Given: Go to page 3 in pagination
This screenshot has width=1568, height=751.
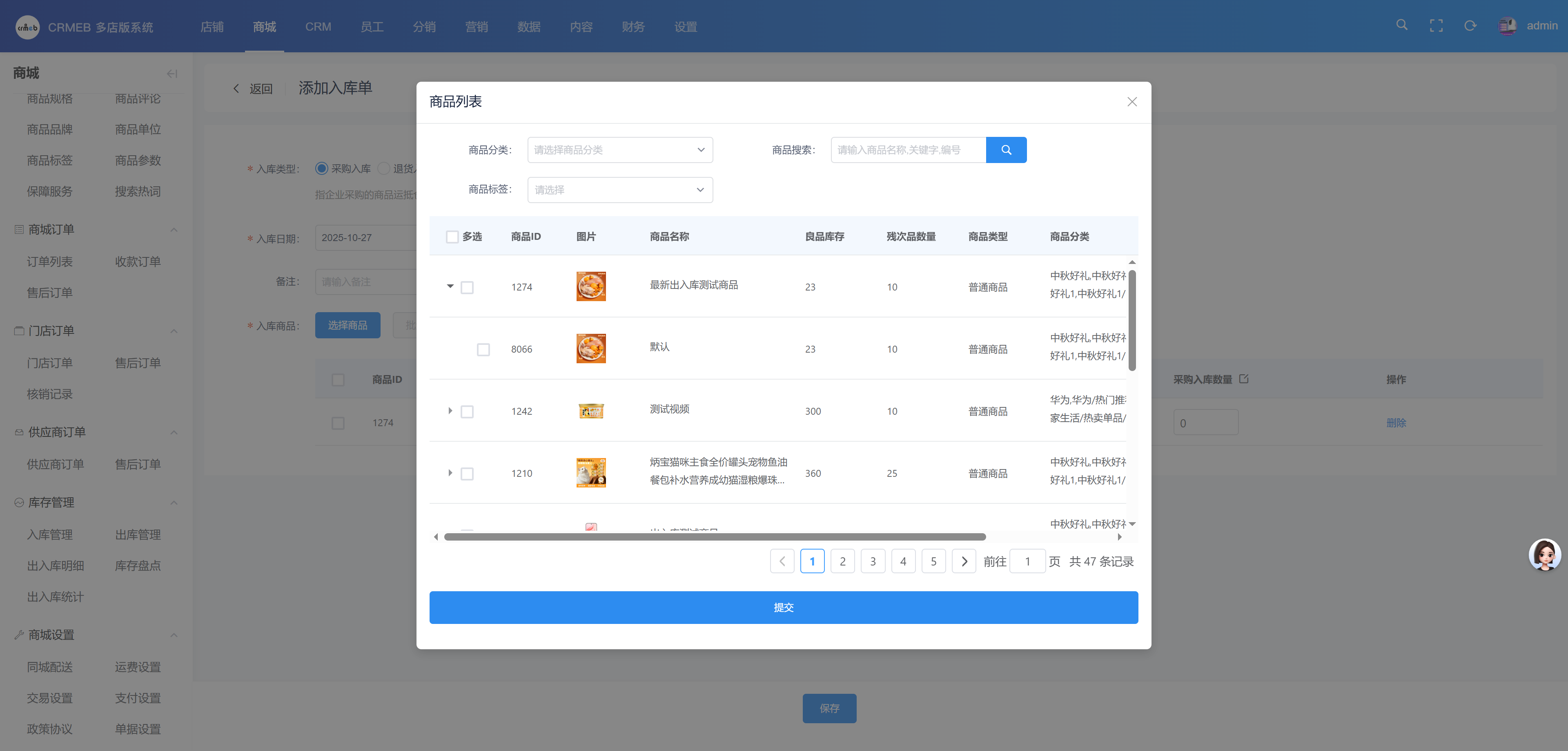Looking at the screenshot, I should (872, 561).
